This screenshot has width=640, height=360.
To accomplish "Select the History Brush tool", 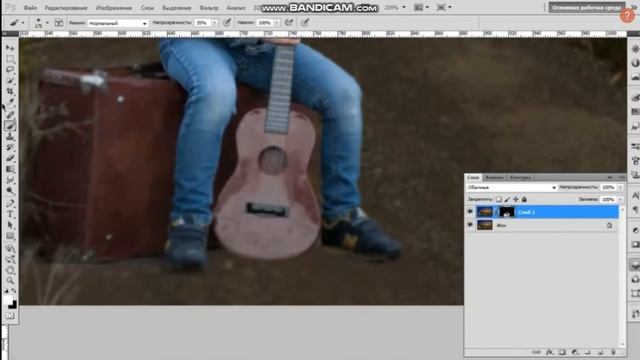I will (10, 148).
